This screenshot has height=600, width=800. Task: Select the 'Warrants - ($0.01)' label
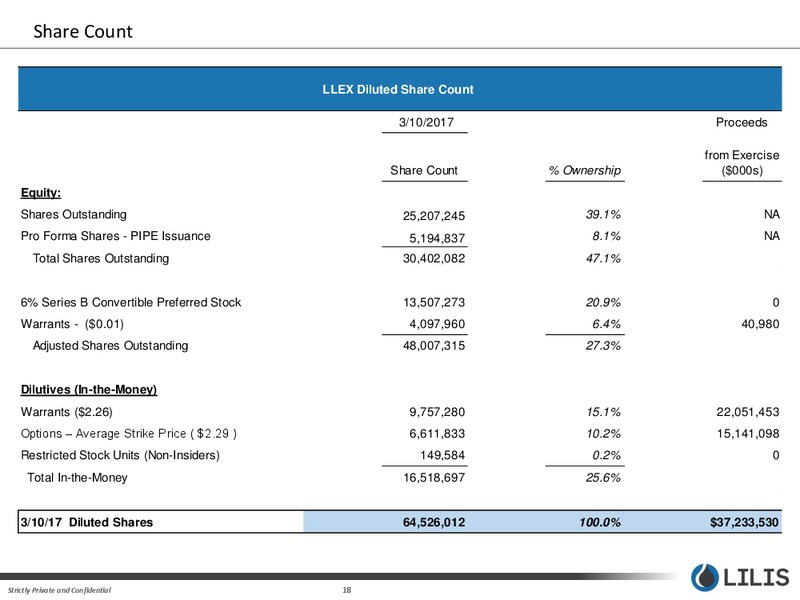[72, 324]
